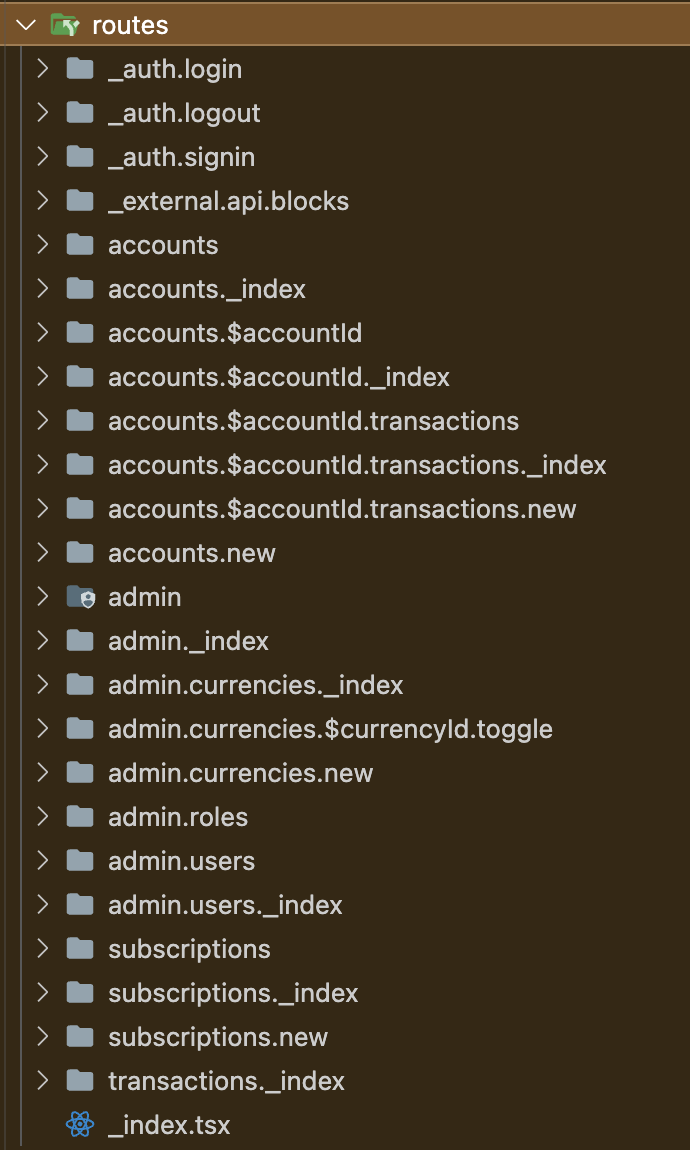Click the folder icon for admin.currencies.new
Viewport: 690px width, 1150px height.
(x=80, y=772)
